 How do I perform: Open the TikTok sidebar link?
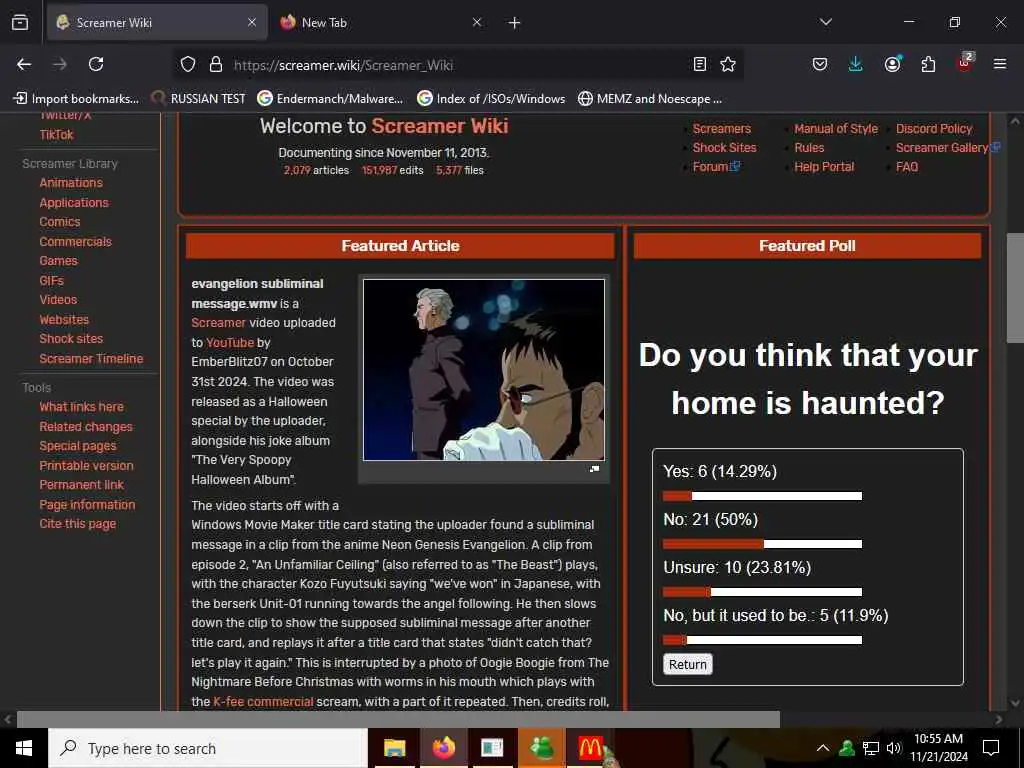pos(56,135)
